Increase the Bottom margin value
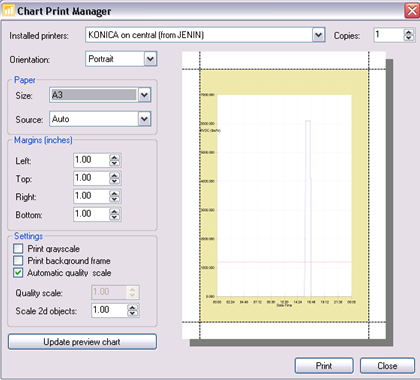Viewport: 420px width, 380px height. 114,212
